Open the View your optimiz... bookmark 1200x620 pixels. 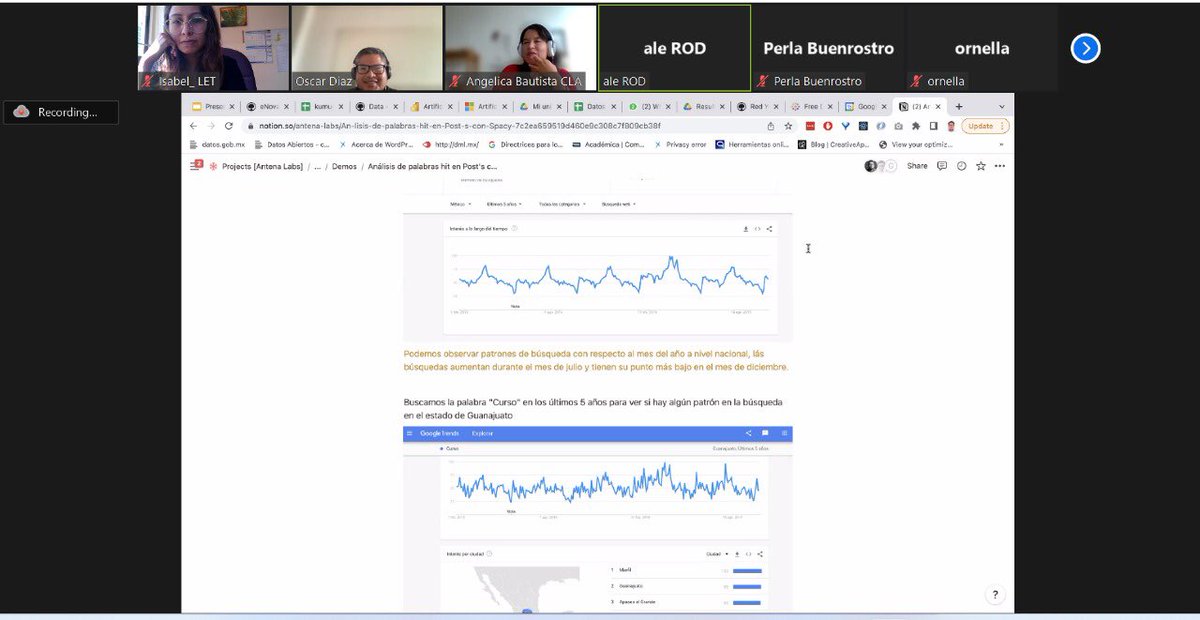click(918, 144)
